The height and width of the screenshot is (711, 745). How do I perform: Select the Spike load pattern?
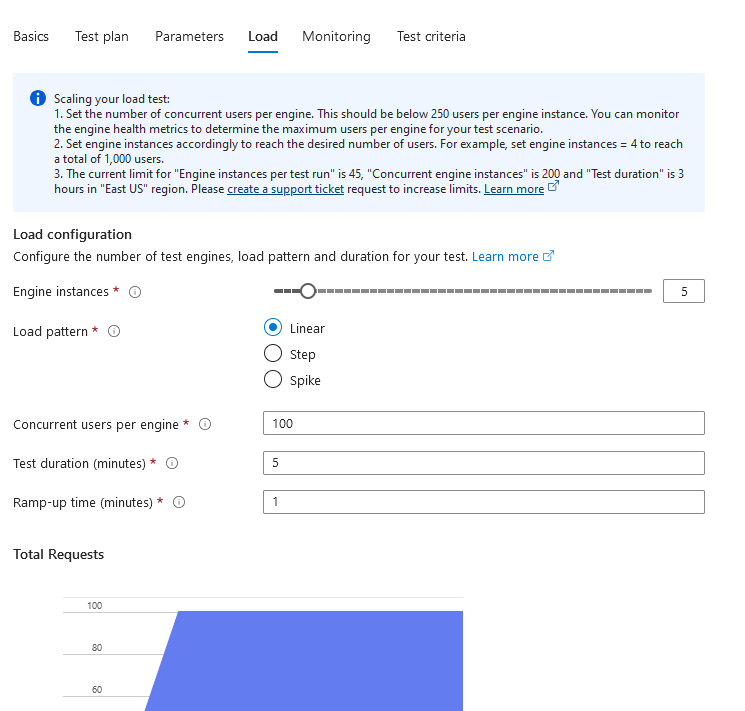[273, 379]
